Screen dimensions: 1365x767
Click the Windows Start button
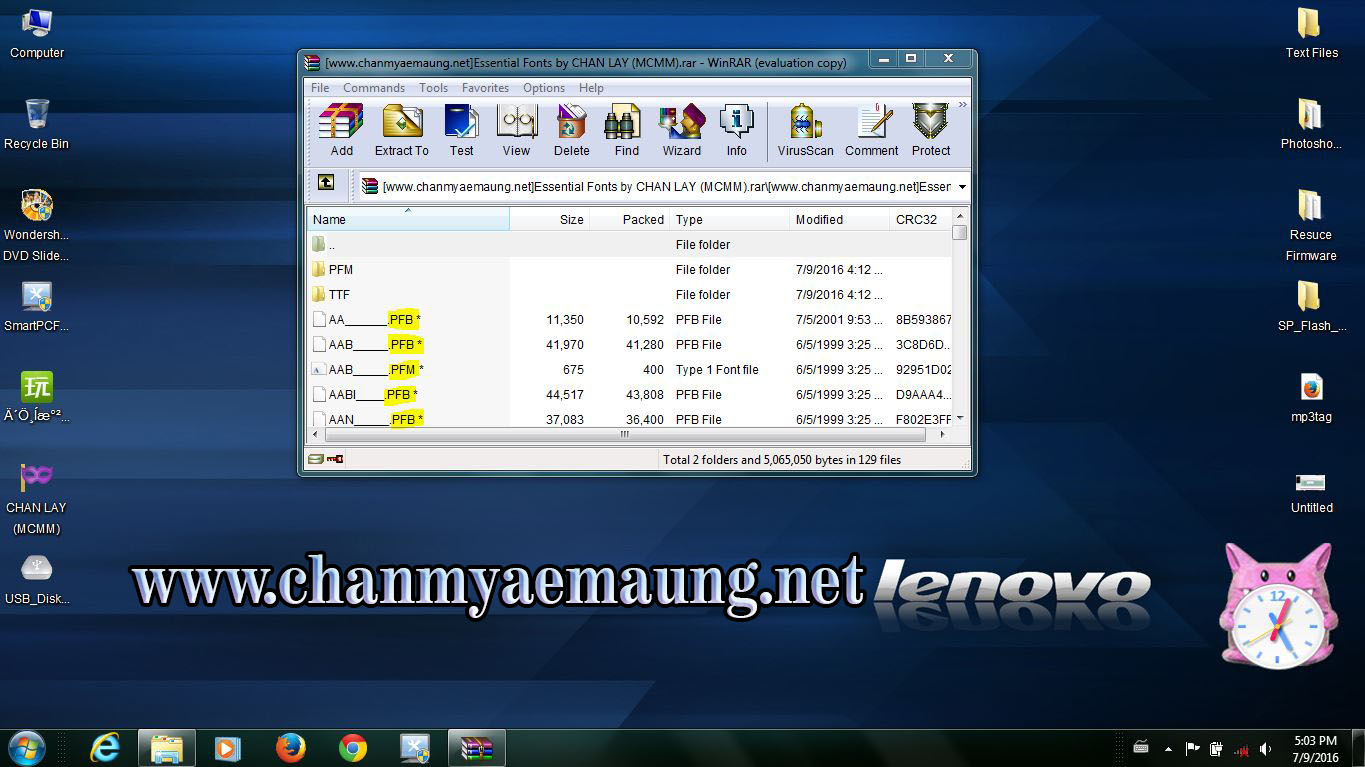click(x=27, y=747)
